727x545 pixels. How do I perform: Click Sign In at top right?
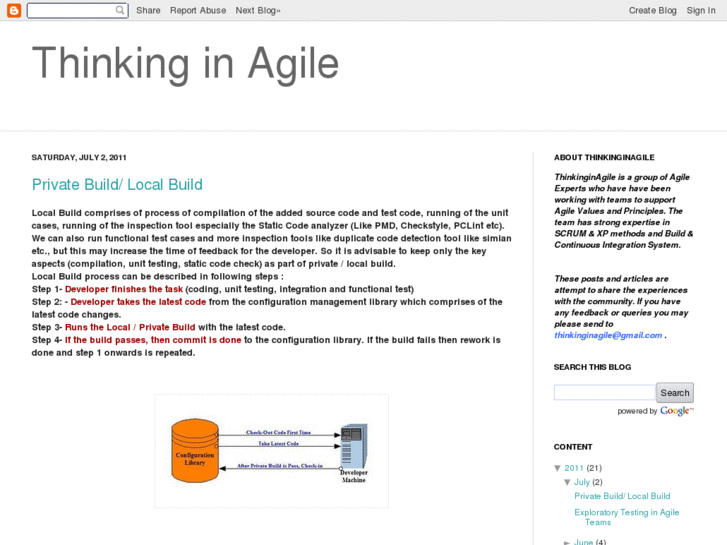point(701,10)
